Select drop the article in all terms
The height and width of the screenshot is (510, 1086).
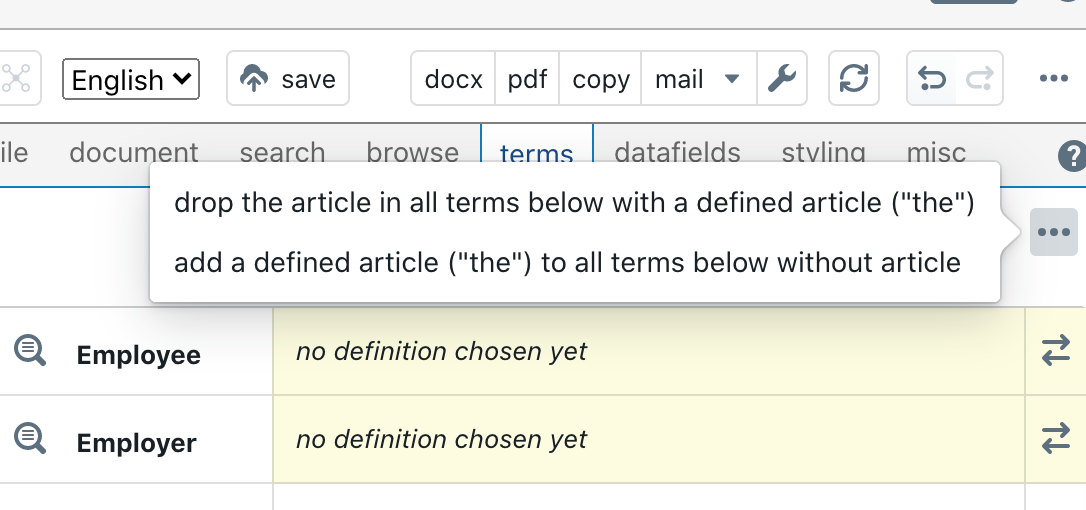pos(574,202)
